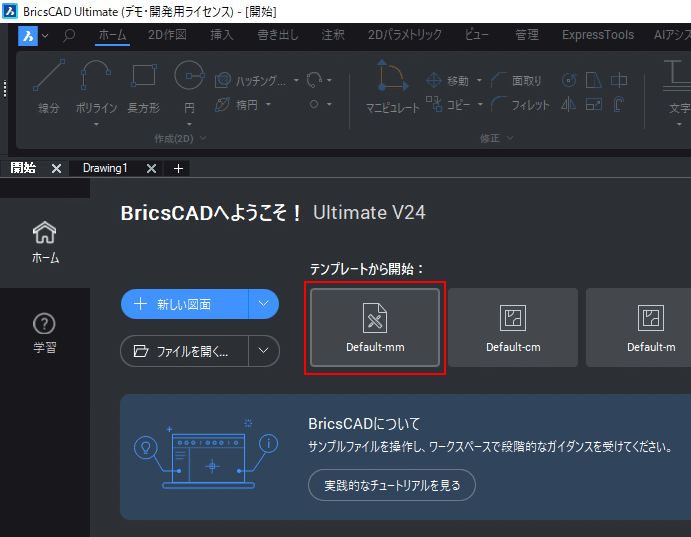This screenshot has width=691, height=537.
Task: Open the Hatching dropdown arrow
Action: [296, 81]
